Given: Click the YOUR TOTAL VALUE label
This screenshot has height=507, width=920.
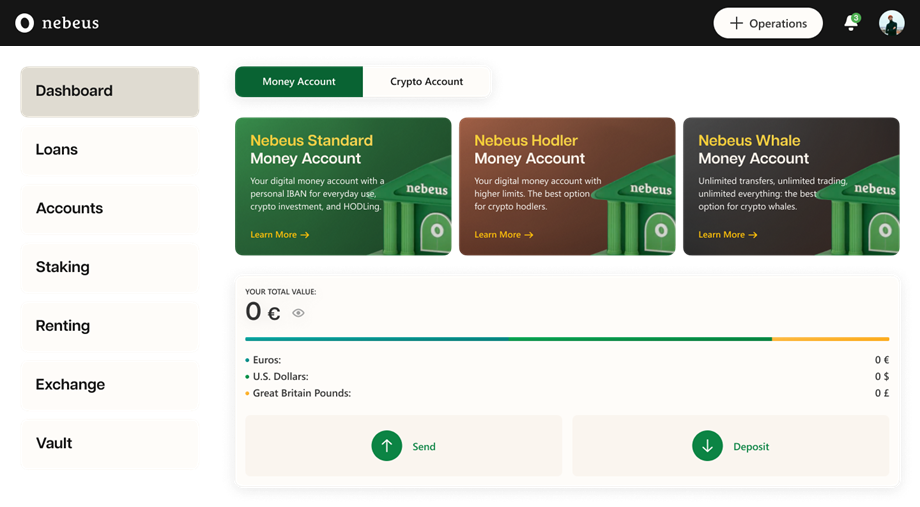Looking at the screenshot, I should (280, 292).
